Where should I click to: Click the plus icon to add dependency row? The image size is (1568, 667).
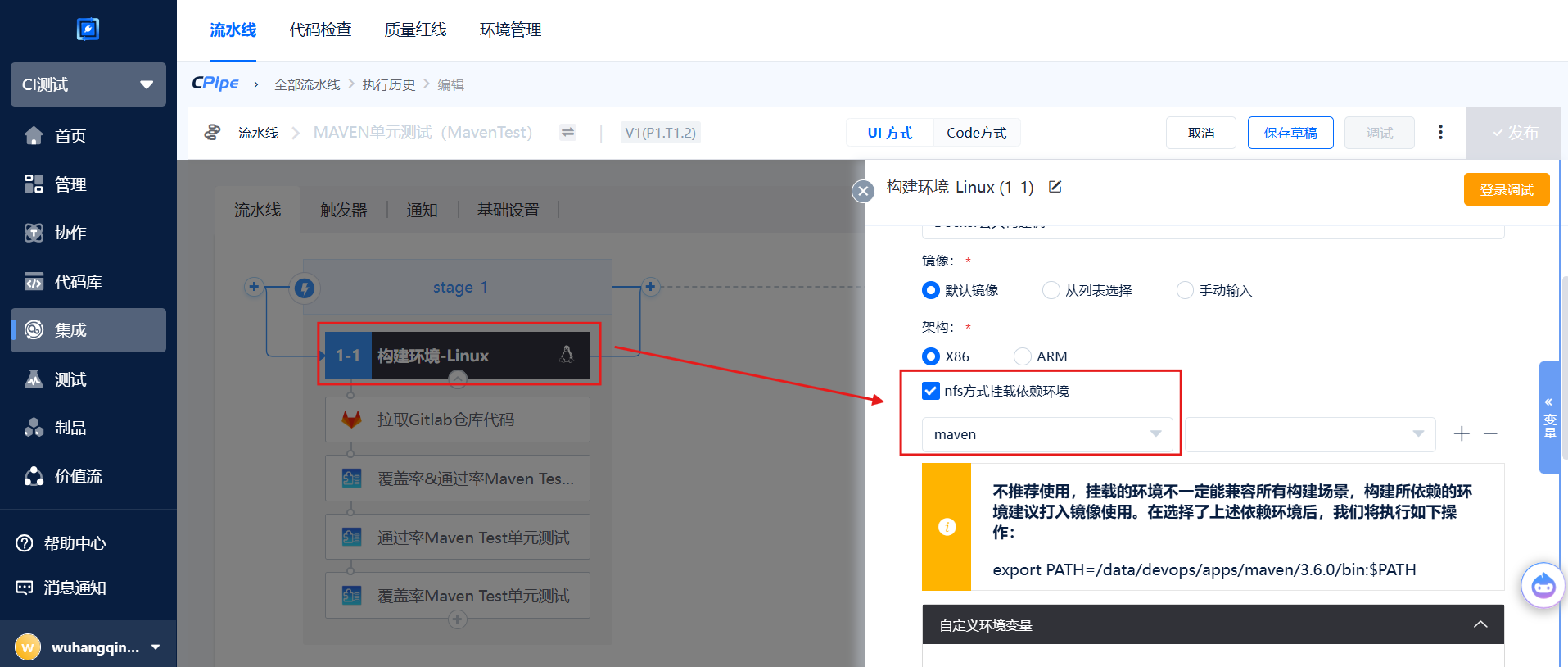pyautogui.click(x=1462, y=433)
